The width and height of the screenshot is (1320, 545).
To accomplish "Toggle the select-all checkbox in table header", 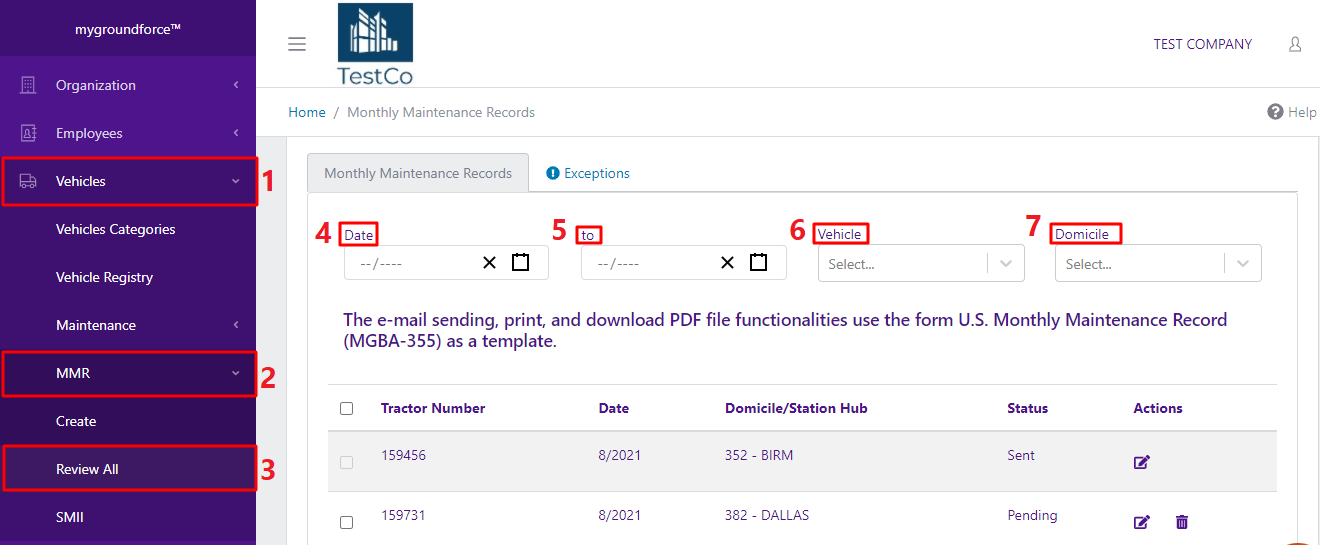I will (x=346, y=408).
